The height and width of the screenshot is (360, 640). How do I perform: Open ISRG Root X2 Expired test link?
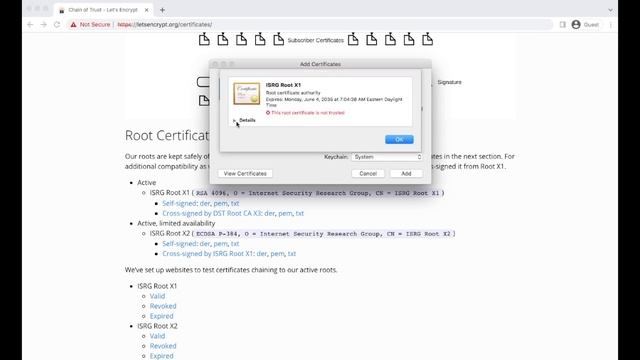[x=161, y=356]
